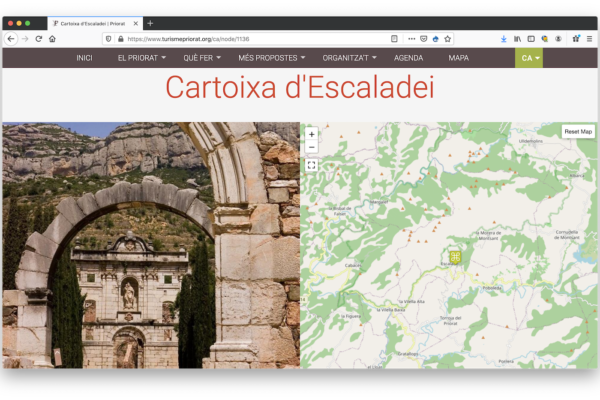Image resolution: width=600 pixels, height=400 pixels.
Task: Bookmark this page with the star icon
Action: click(x=447, y=39)
